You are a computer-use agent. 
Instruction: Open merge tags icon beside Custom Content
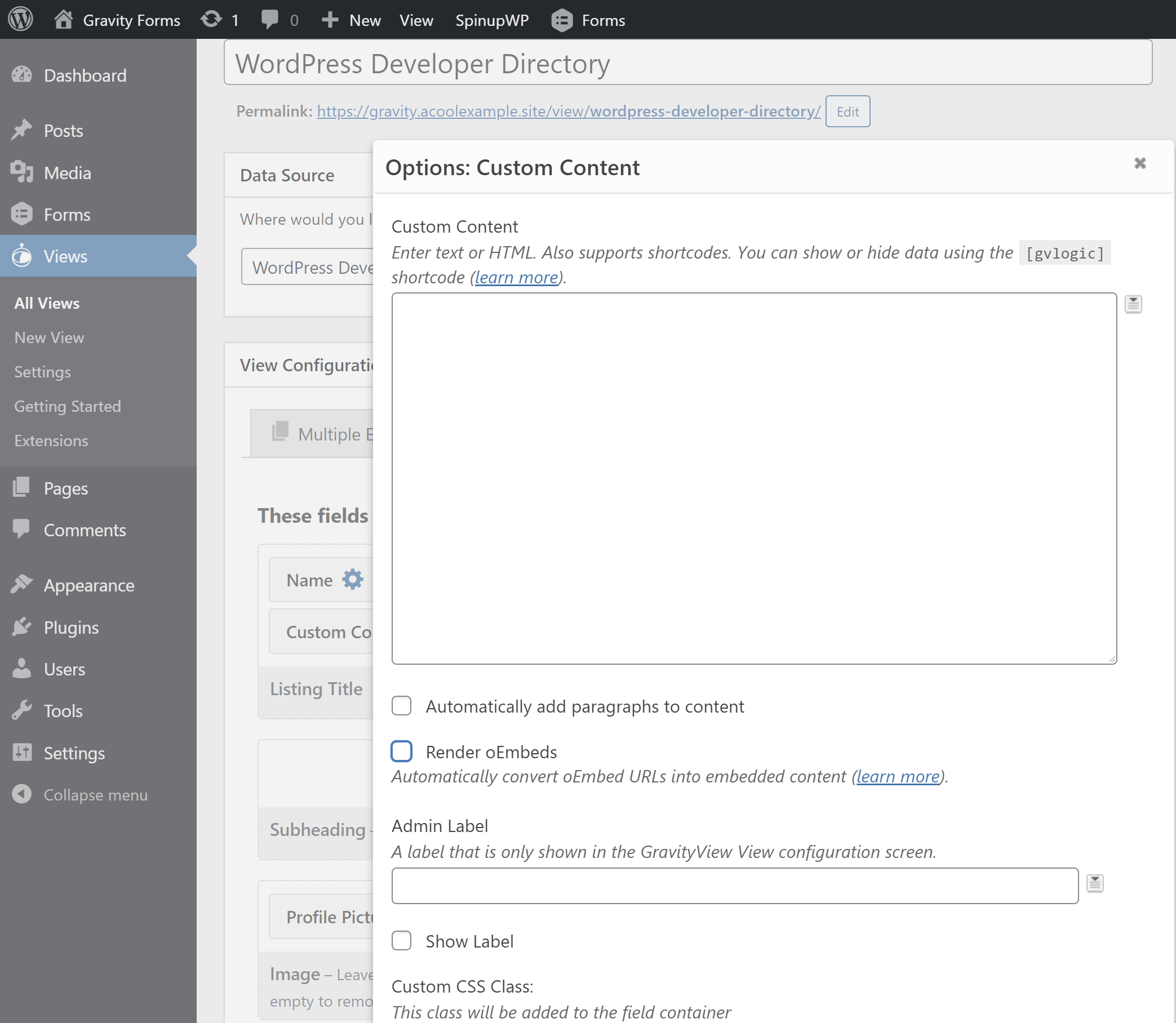(x=1133, y=304)
